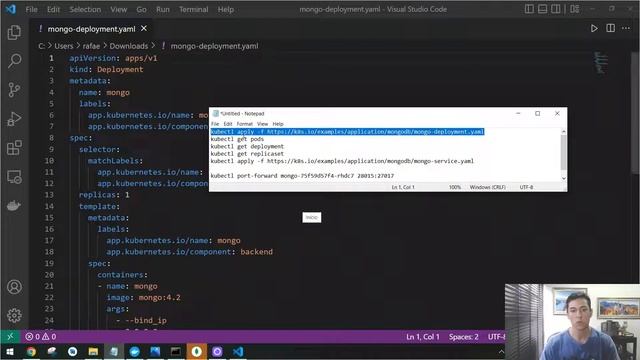640x360 pixels.
Task: Open the Windows Start menu
Action: [x=10, y=351]
